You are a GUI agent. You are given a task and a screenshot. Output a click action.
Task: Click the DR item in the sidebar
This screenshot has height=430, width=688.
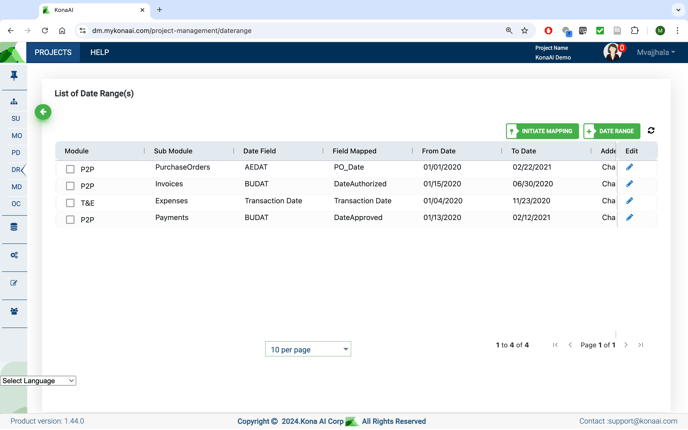(x=16, y=170)
